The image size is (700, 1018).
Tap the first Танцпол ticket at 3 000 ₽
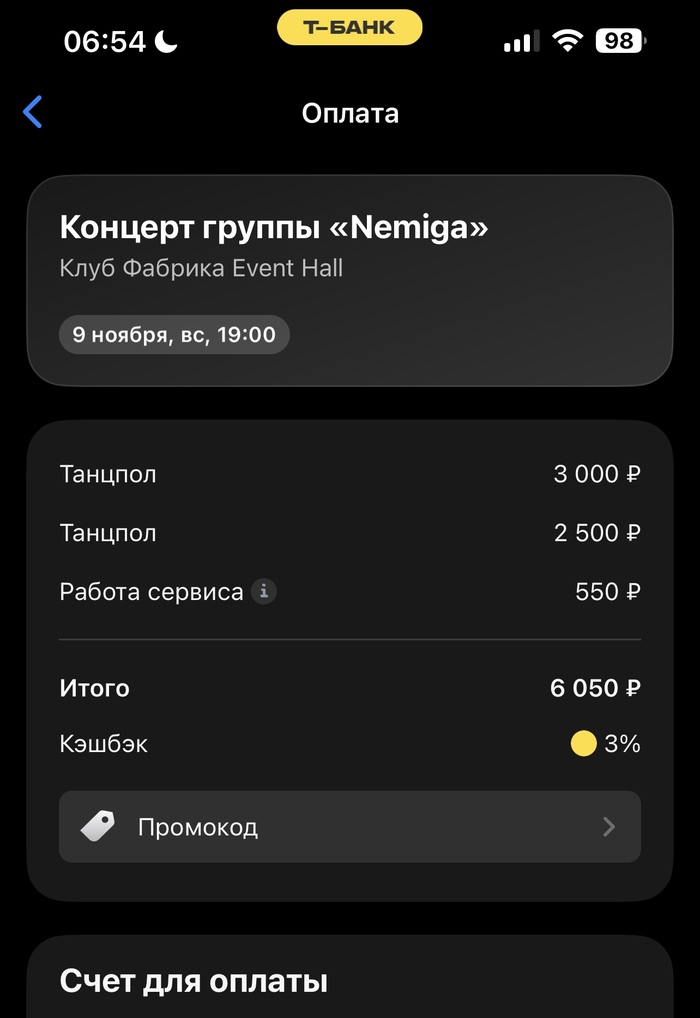tap(350, 474)
